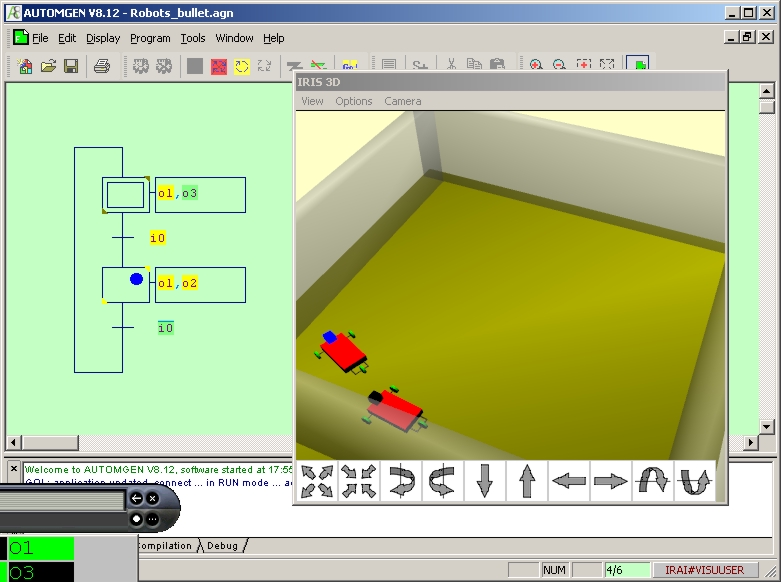Viewport: 781px width, 582px height.
Task: Click the back arrow on floating widget
Action: click(136, 498)
